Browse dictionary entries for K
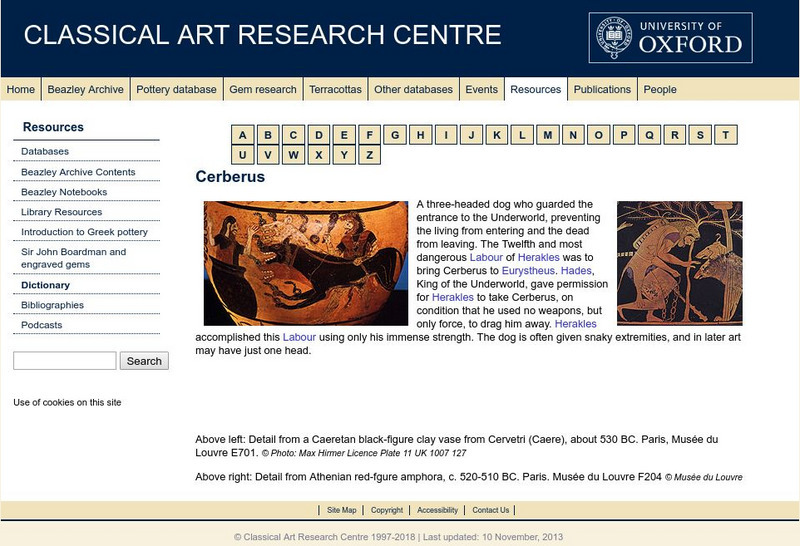 (x=497, y=135)
